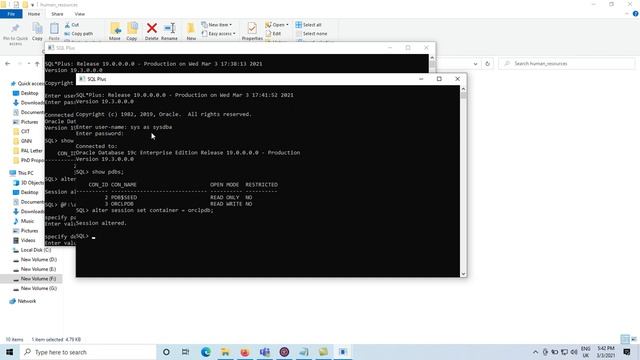
Task: Open the Easy access dropdown
Action: 218,33
